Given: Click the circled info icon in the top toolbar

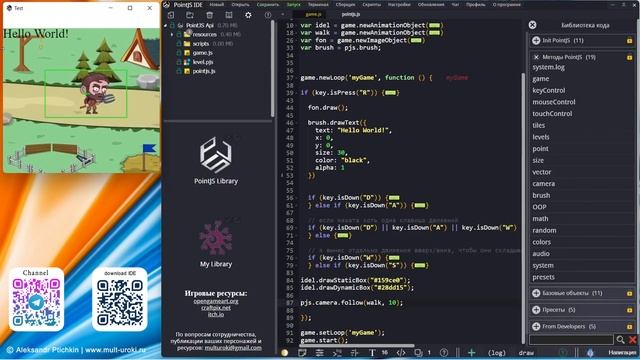Looking at the screenshot, I should coord(268,15).
